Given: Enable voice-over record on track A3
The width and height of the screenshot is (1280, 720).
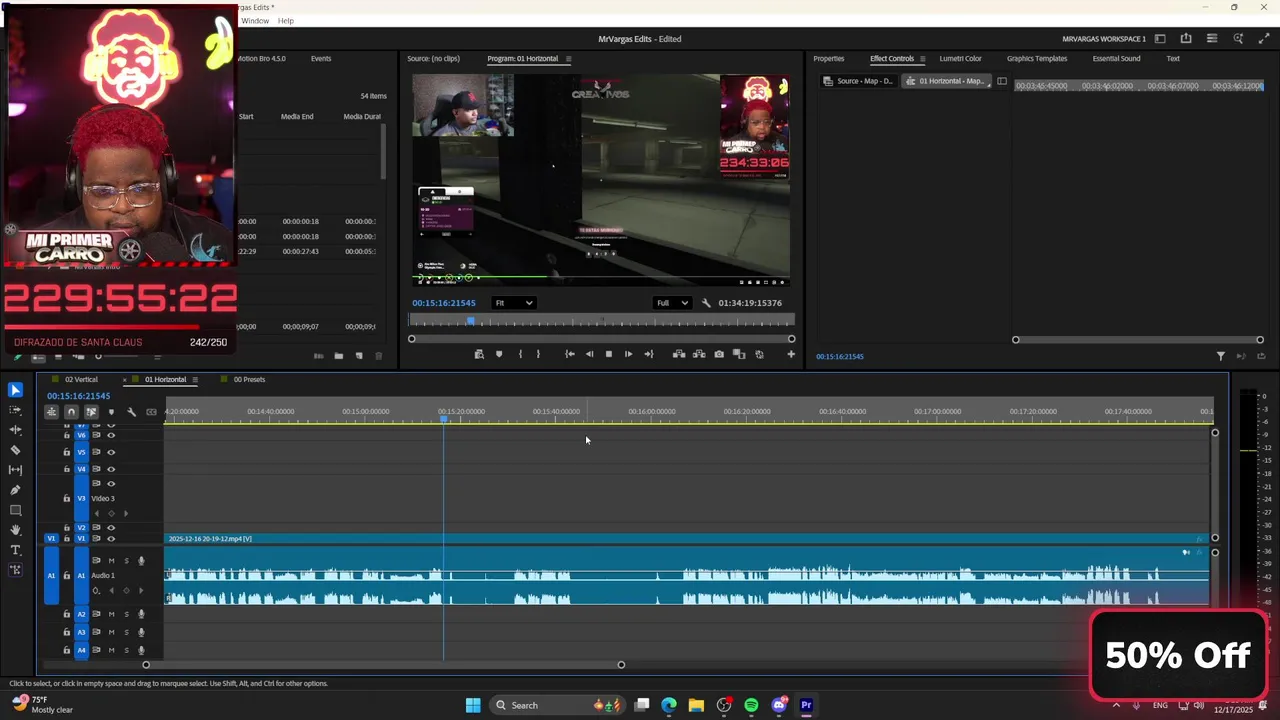Looking at the screenshot, I should pyautogui.click(x=141, y=632).
